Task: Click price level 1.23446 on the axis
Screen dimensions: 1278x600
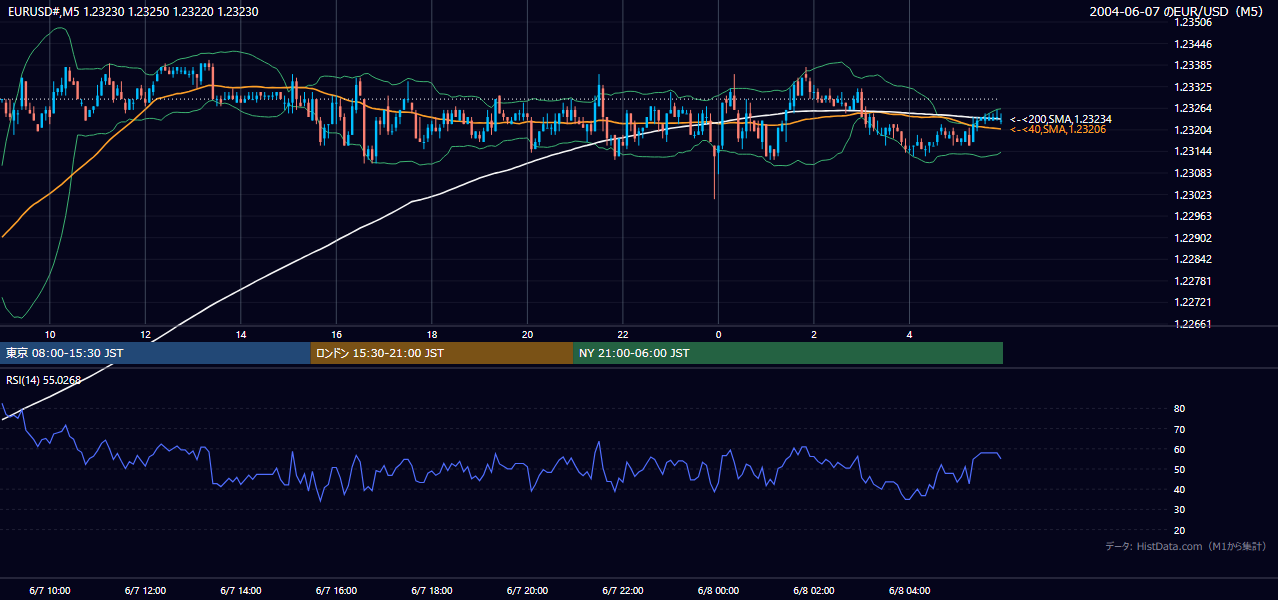Action: (1192, 44)
